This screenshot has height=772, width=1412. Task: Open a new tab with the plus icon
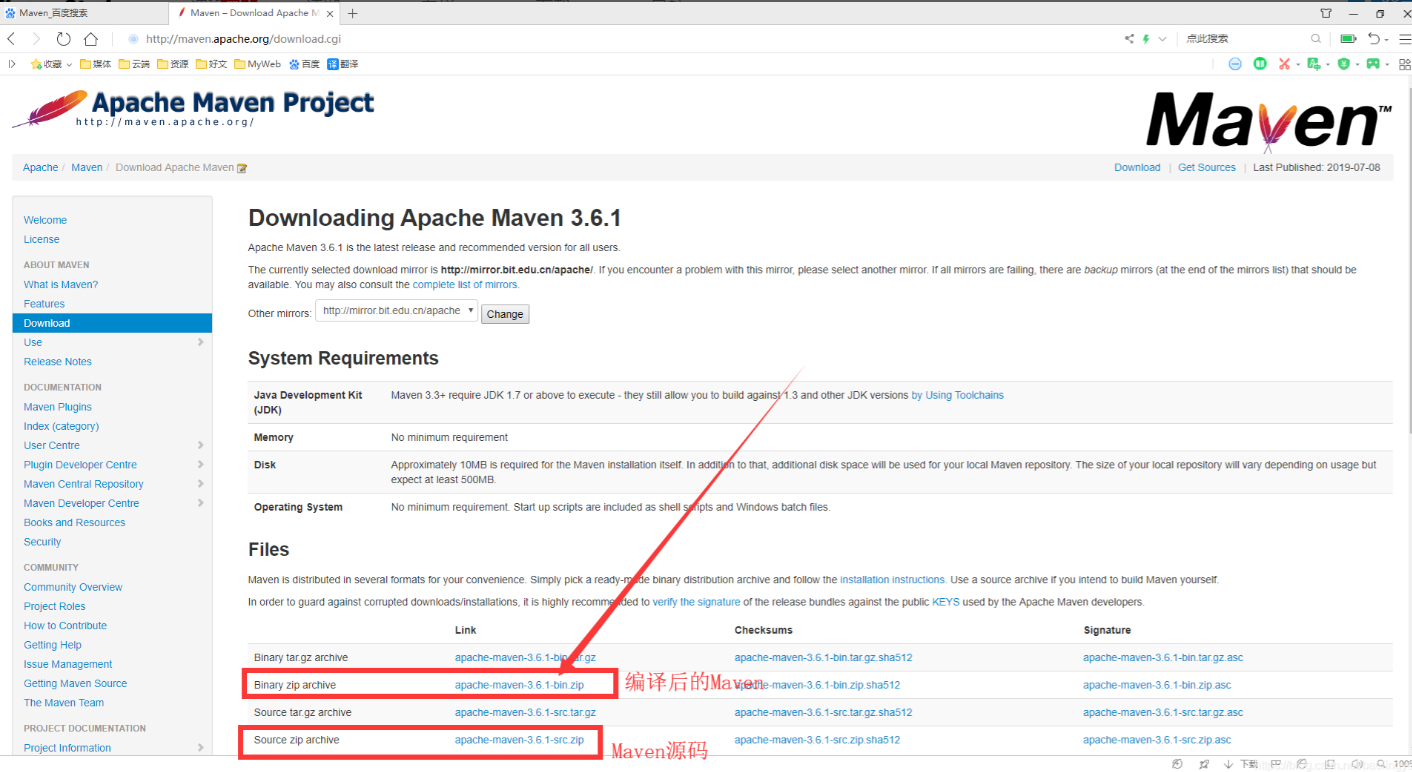pyautogui.click(x=352, y=13)
